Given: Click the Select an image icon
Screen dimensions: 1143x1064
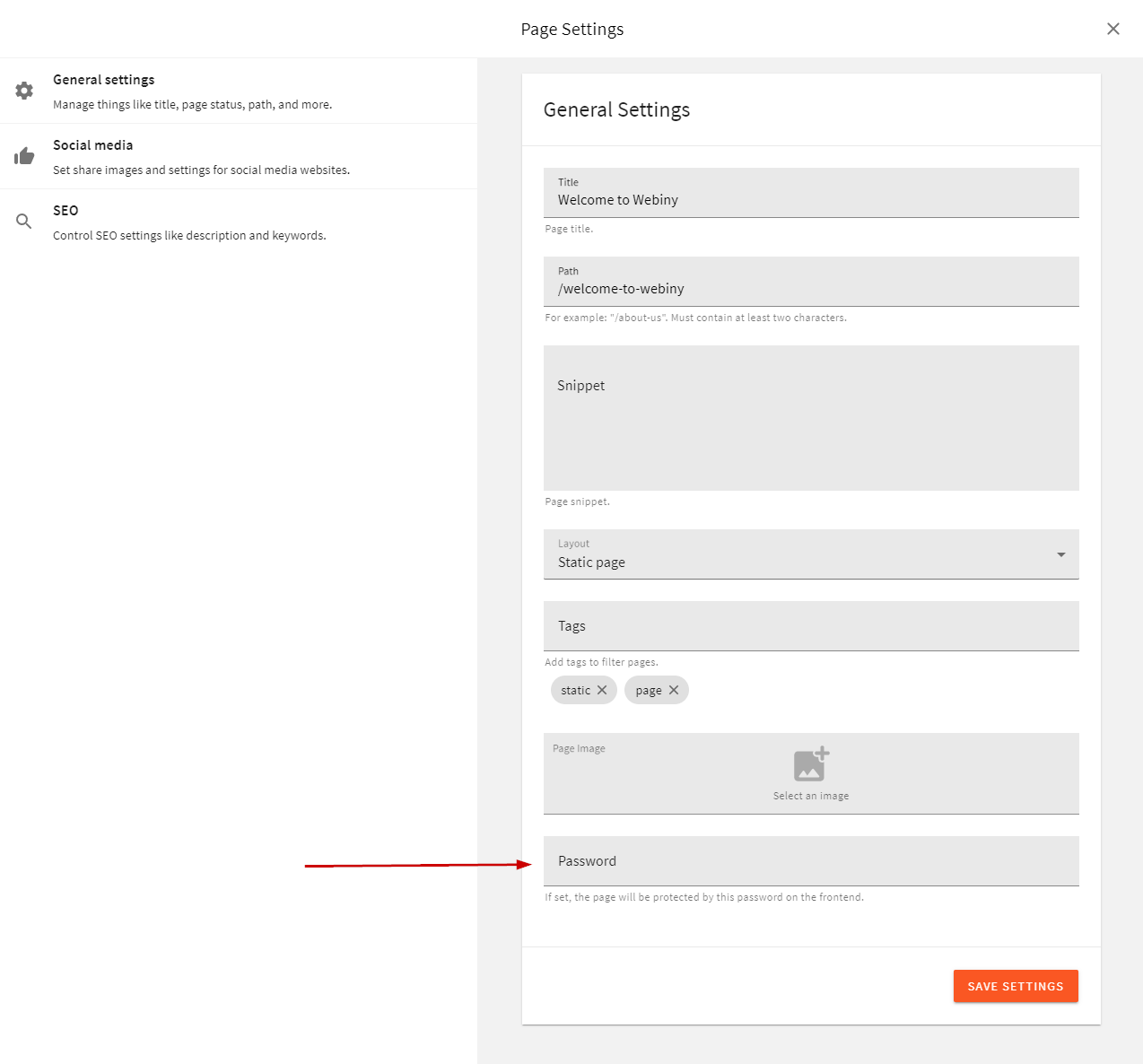Looking at the screenshot, I should (x=810, y=764).
